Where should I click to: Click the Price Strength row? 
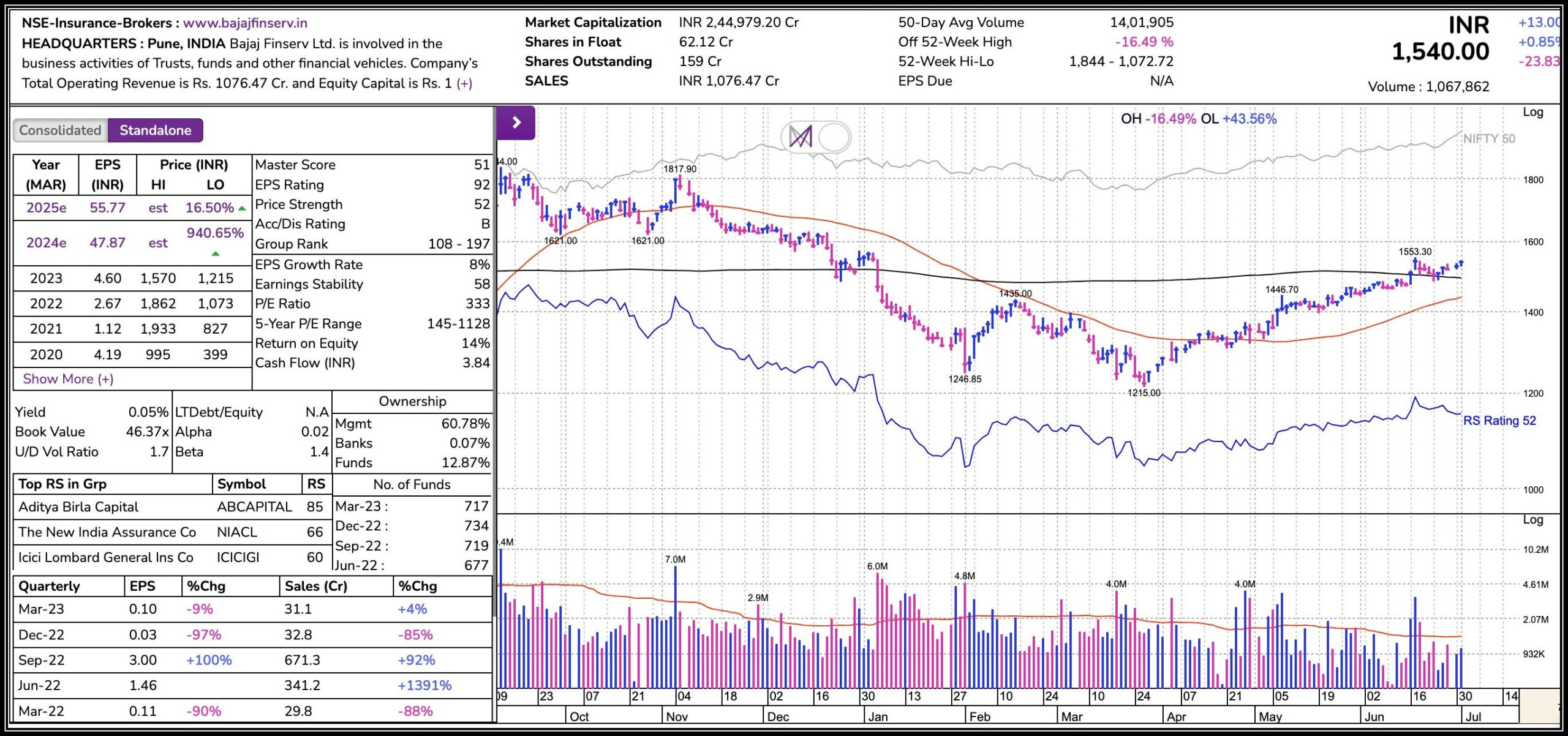click(x=372, y=205)
